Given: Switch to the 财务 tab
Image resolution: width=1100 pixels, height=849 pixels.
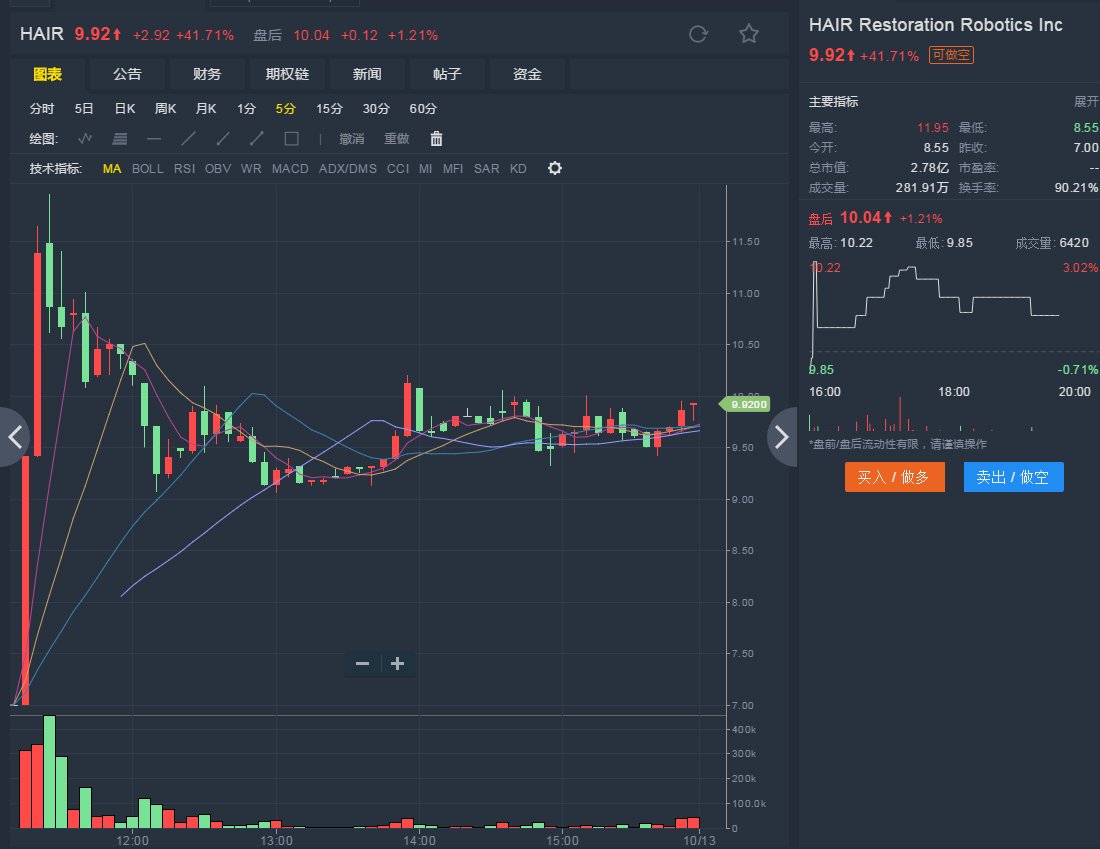Looking at the screenshot, I should pyautogui.click(x=207, y=74).
